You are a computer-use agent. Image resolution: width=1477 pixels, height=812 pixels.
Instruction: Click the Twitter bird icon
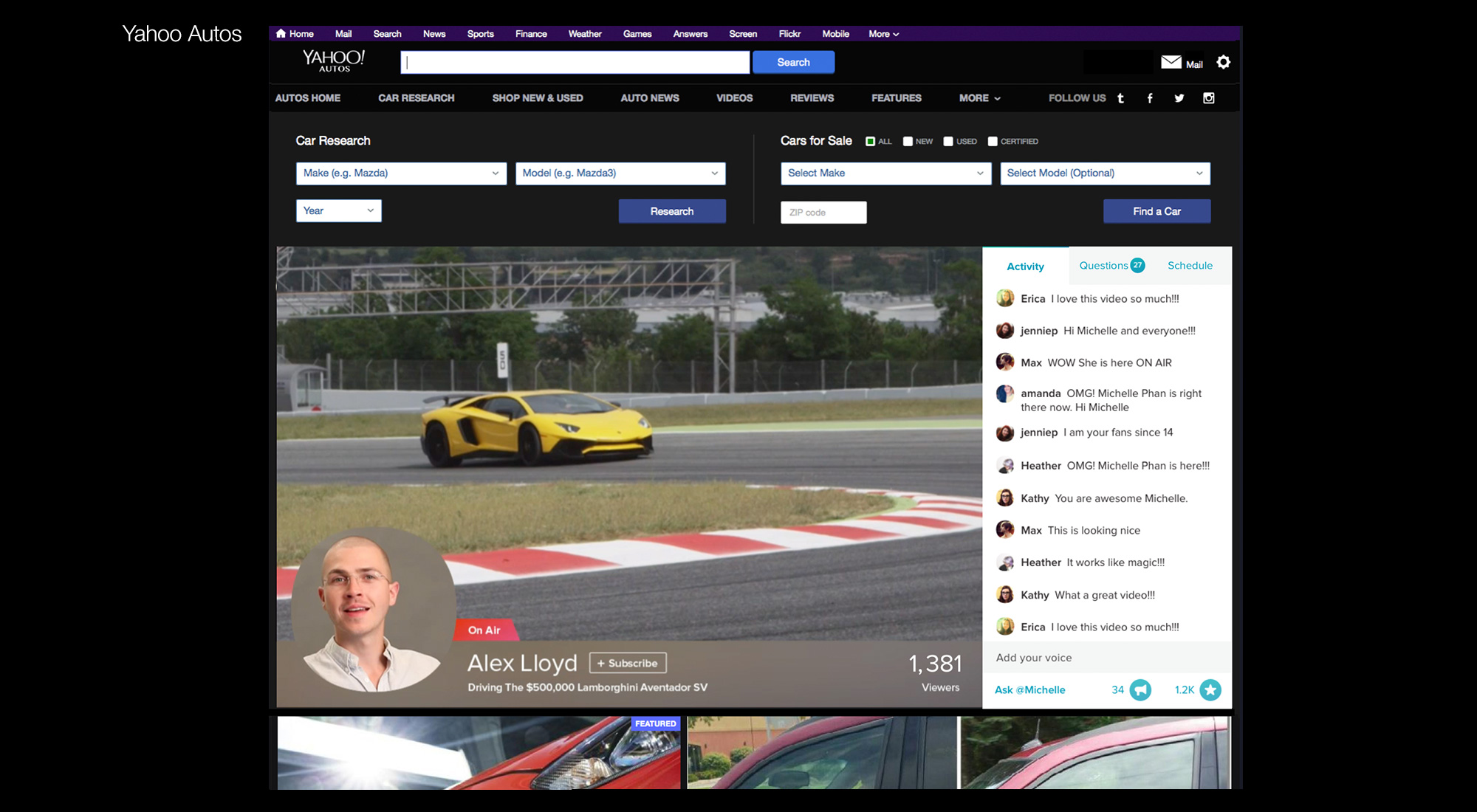pyautogui.click(x=1179, y=98)
